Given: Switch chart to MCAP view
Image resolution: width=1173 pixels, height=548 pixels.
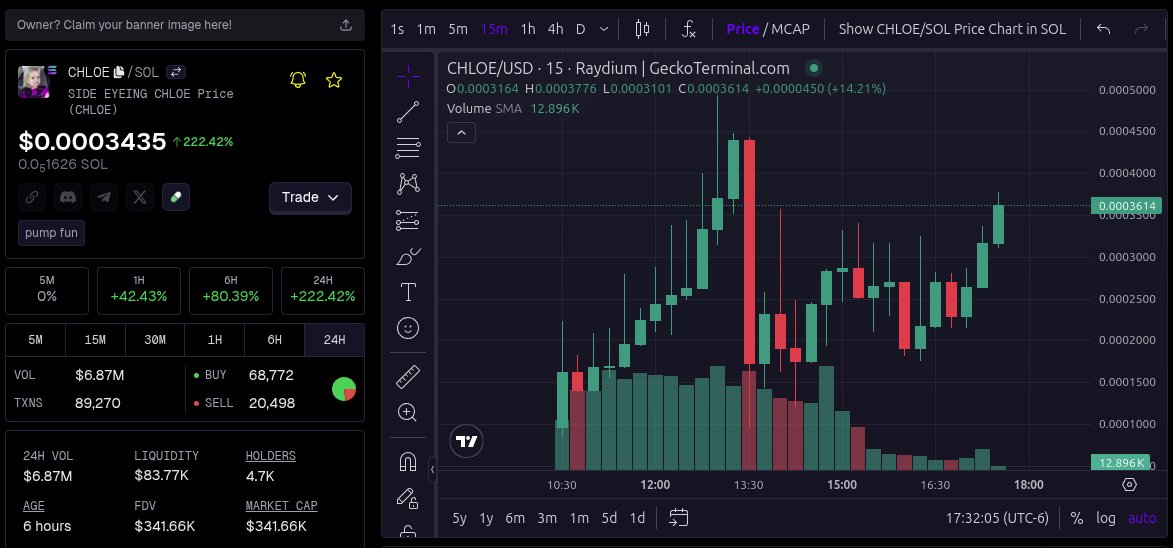Looking at the screenshot, I should pyautogui.click(x=790, y=29).
